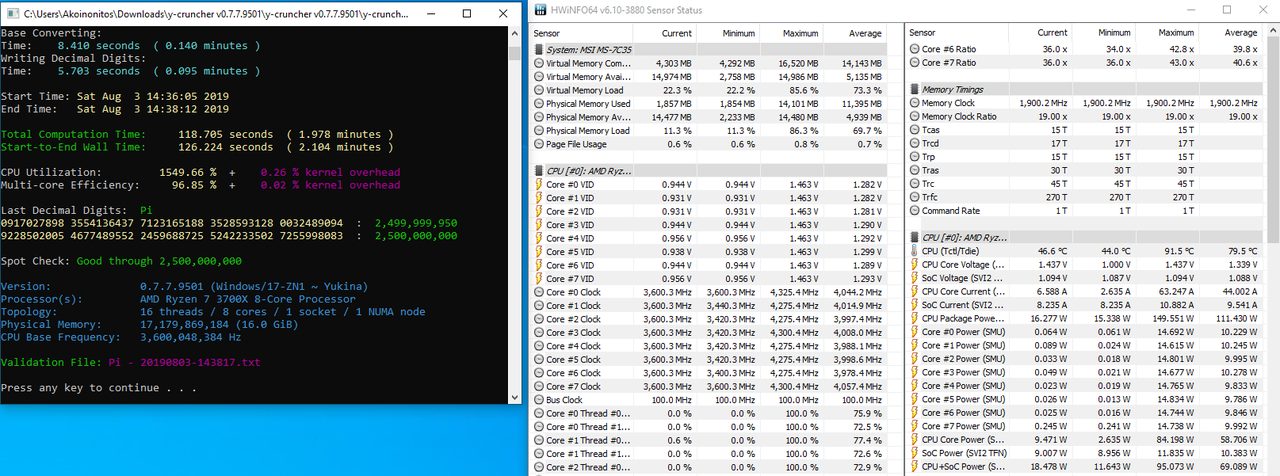
Task: Click the Core #0 VID lightning icon
Action: [x=539, y=185]
